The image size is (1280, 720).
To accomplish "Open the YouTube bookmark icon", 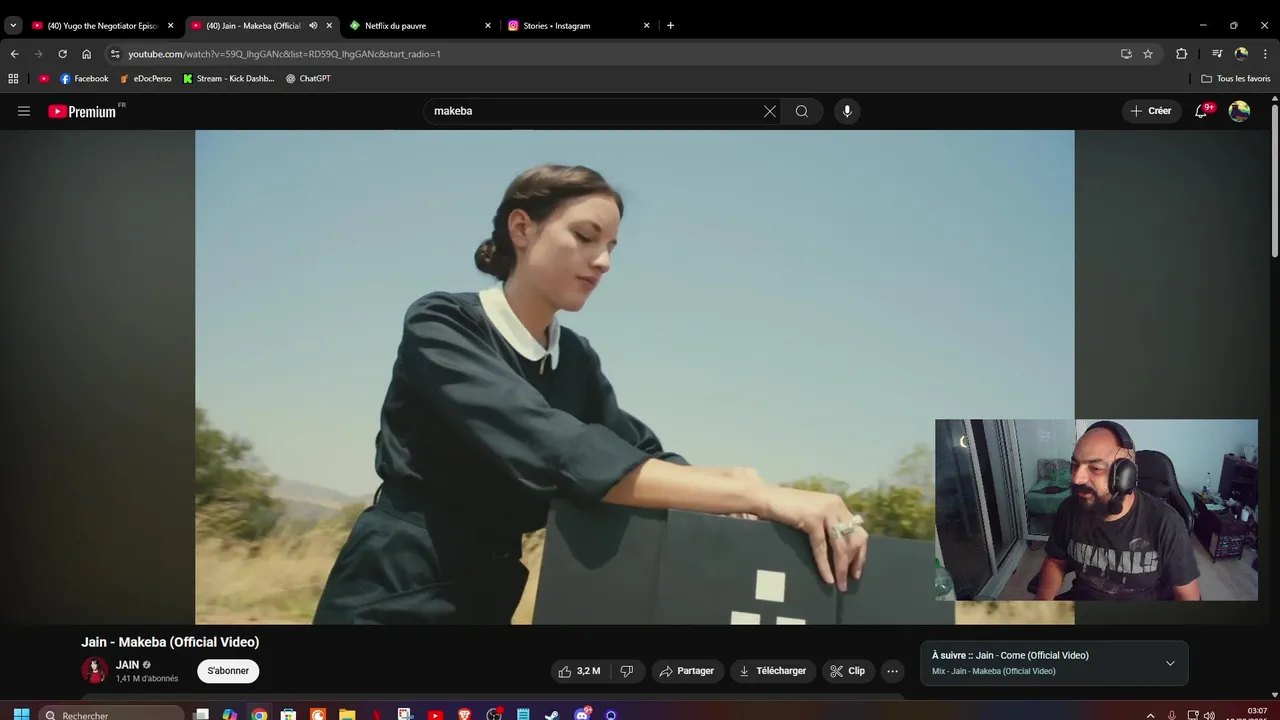I will click(44, 78).
